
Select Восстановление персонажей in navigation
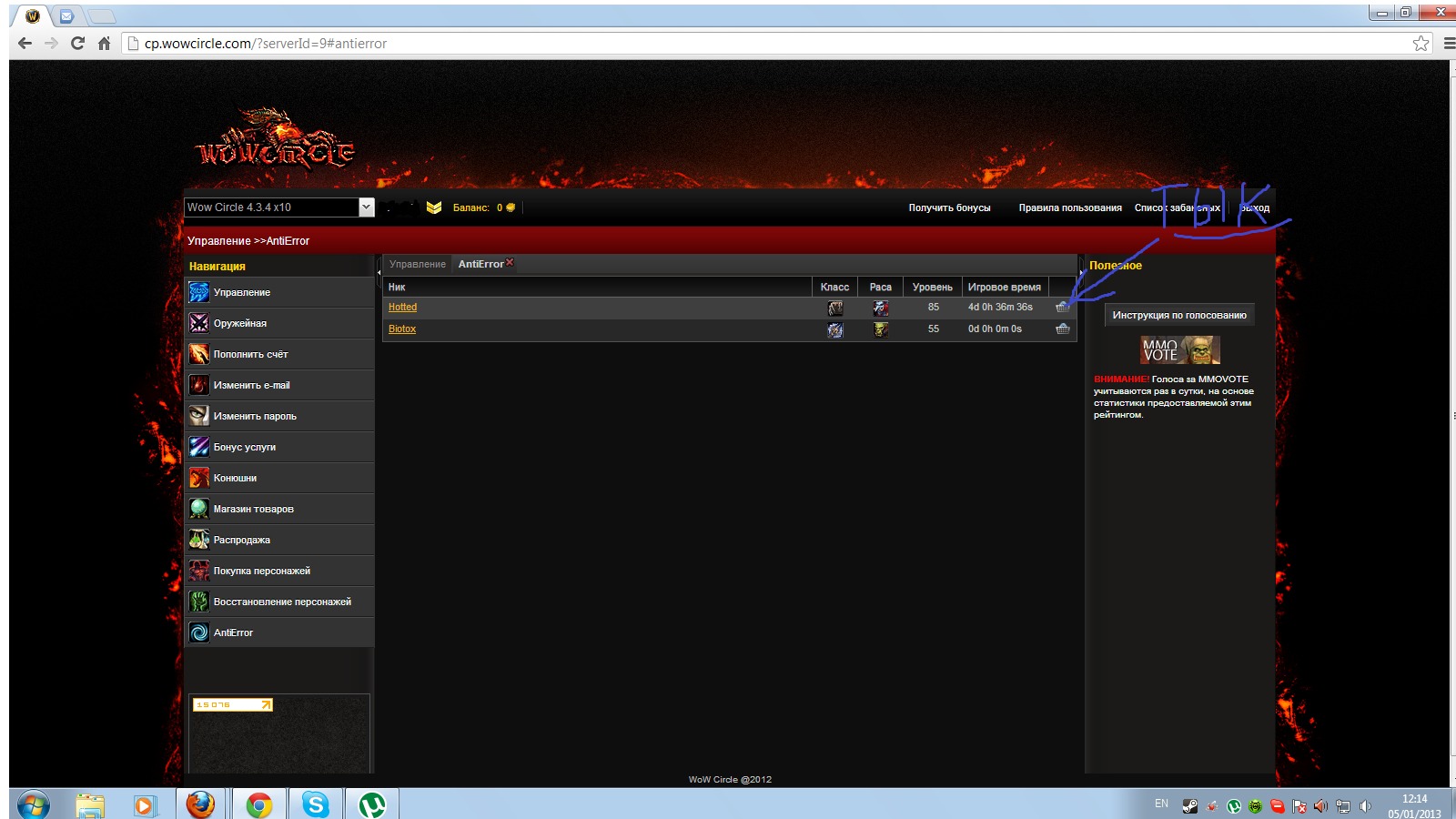click(281, 602)
